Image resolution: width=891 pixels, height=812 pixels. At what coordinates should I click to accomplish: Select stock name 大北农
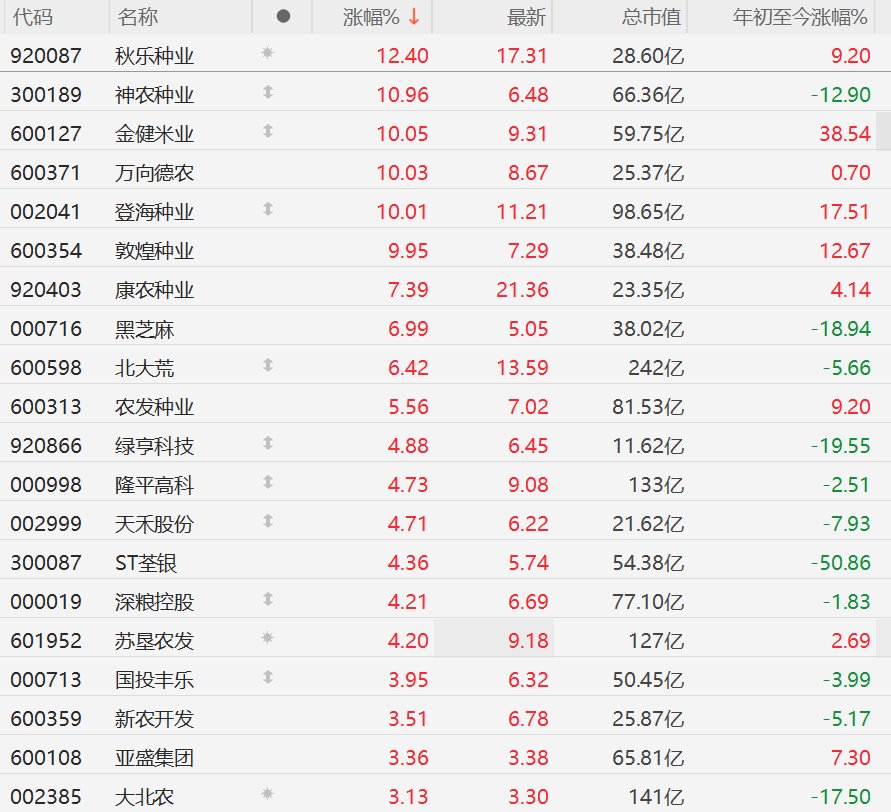tap(144, 797)
